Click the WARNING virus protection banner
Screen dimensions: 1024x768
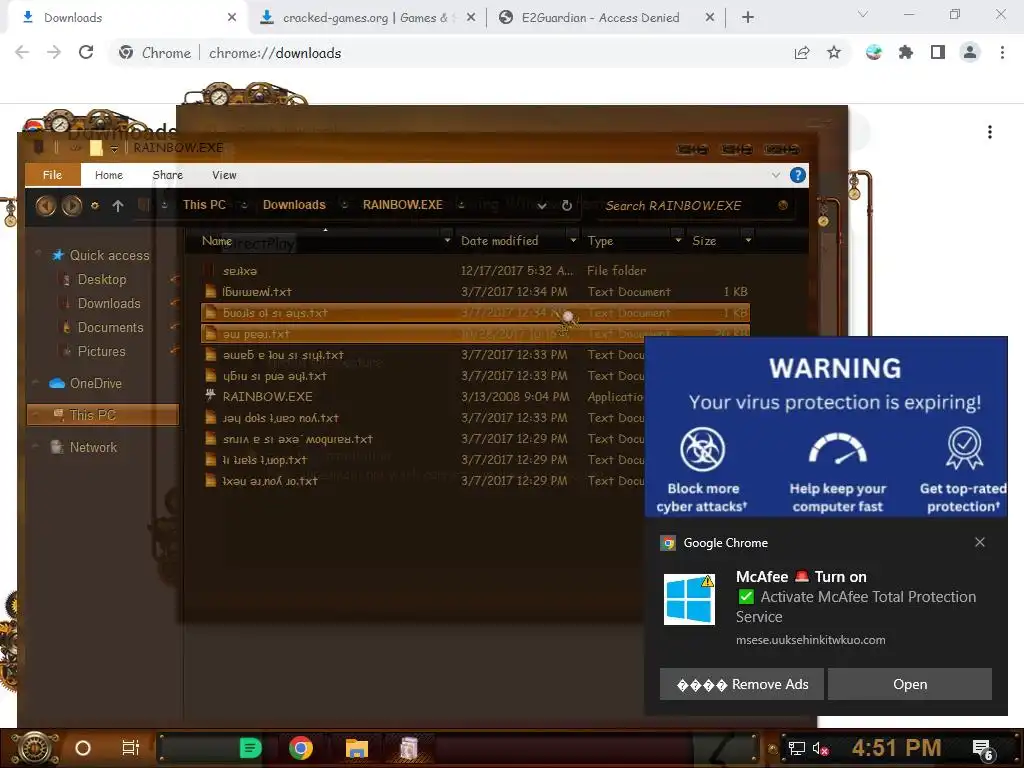(x=825, y=427)
